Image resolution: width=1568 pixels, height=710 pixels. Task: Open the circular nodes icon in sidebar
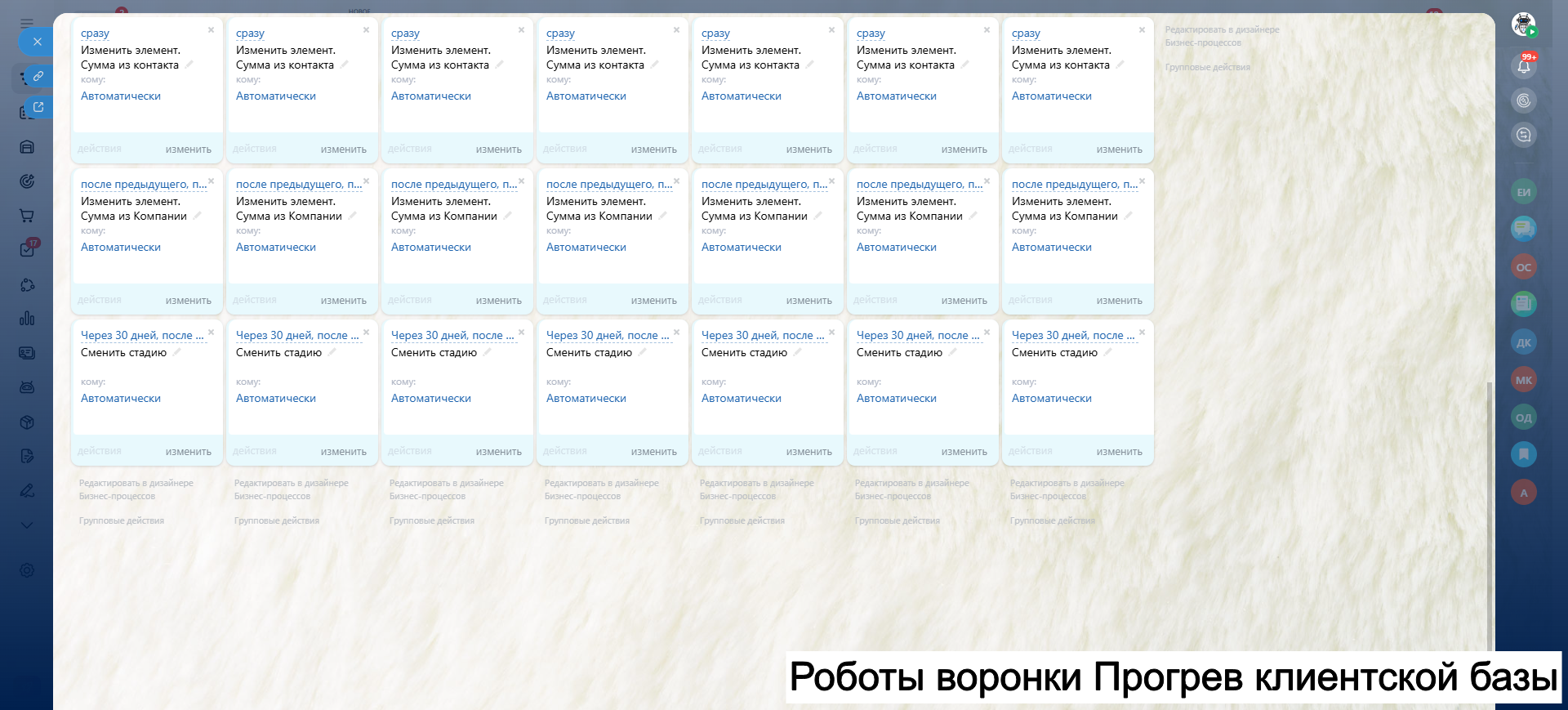pos(27,284)
